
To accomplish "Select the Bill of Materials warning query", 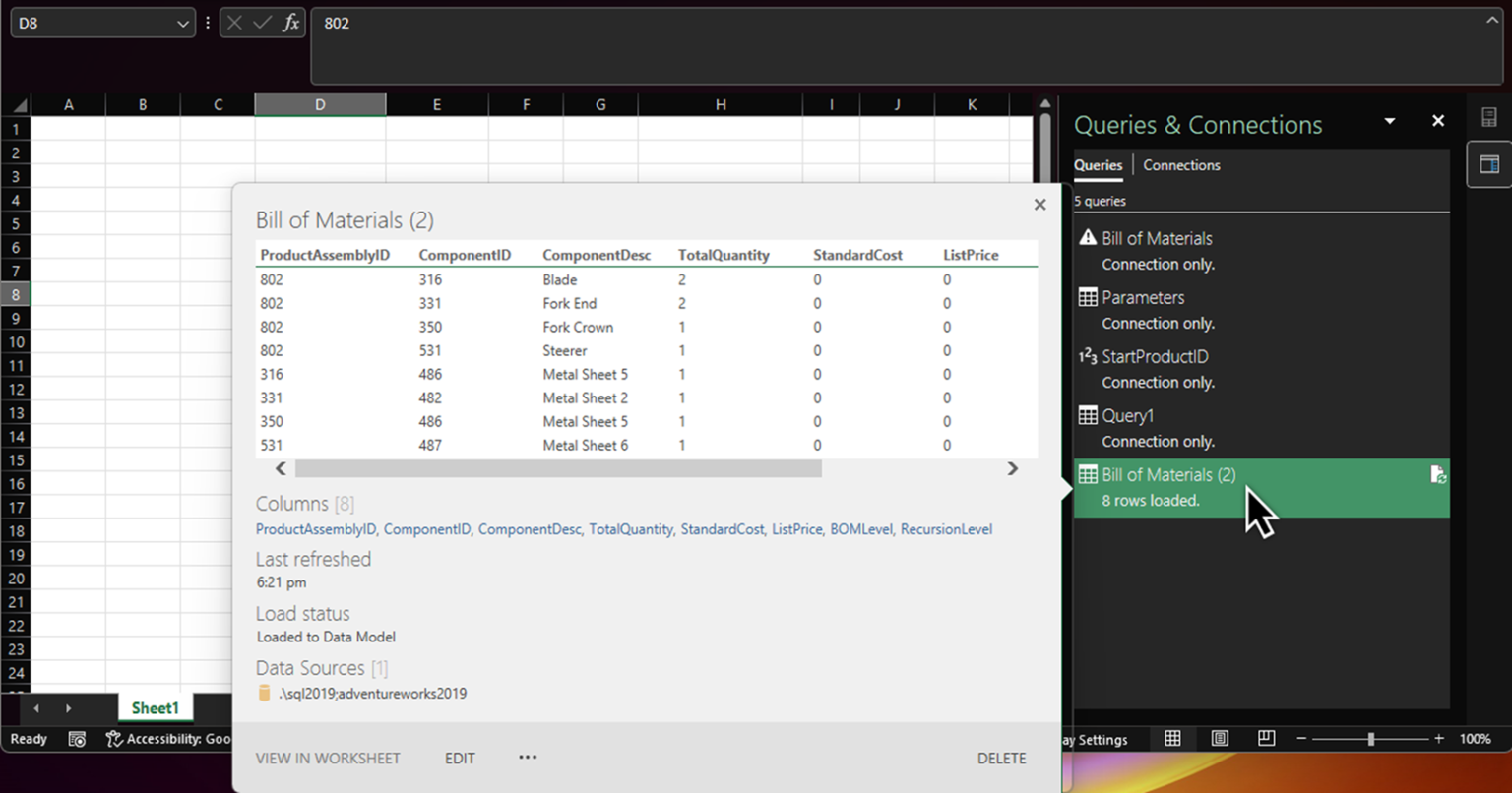I will pyautogui.click(x=1261, y=251).
